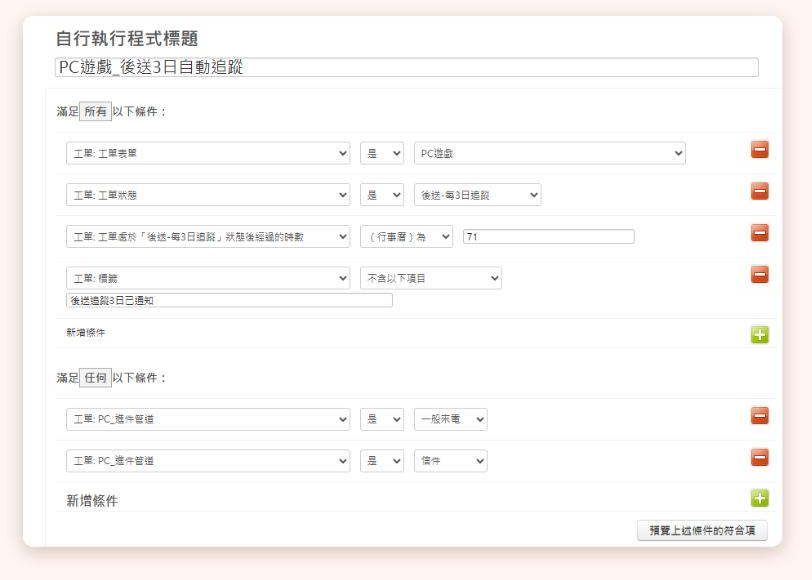
Task: Remove the 工單狀態 condition row
Action: (x=760, y=191)
